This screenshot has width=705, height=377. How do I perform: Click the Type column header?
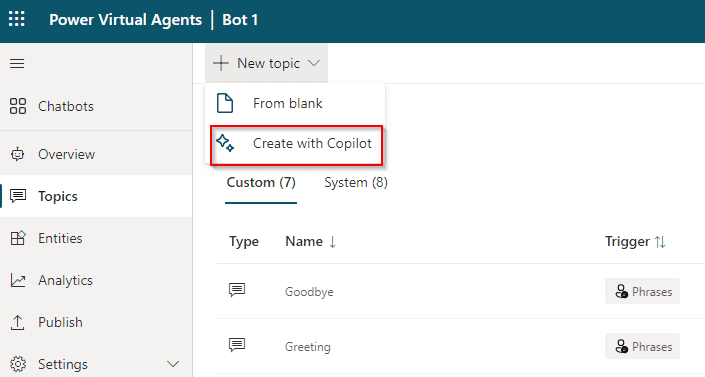click(244, 242)
